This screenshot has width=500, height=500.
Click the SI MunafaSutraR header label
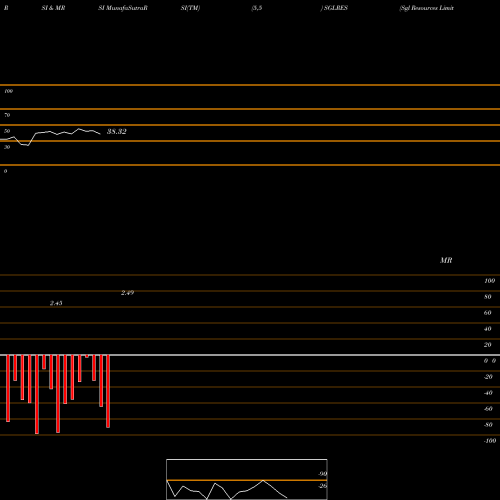(123, 8)
